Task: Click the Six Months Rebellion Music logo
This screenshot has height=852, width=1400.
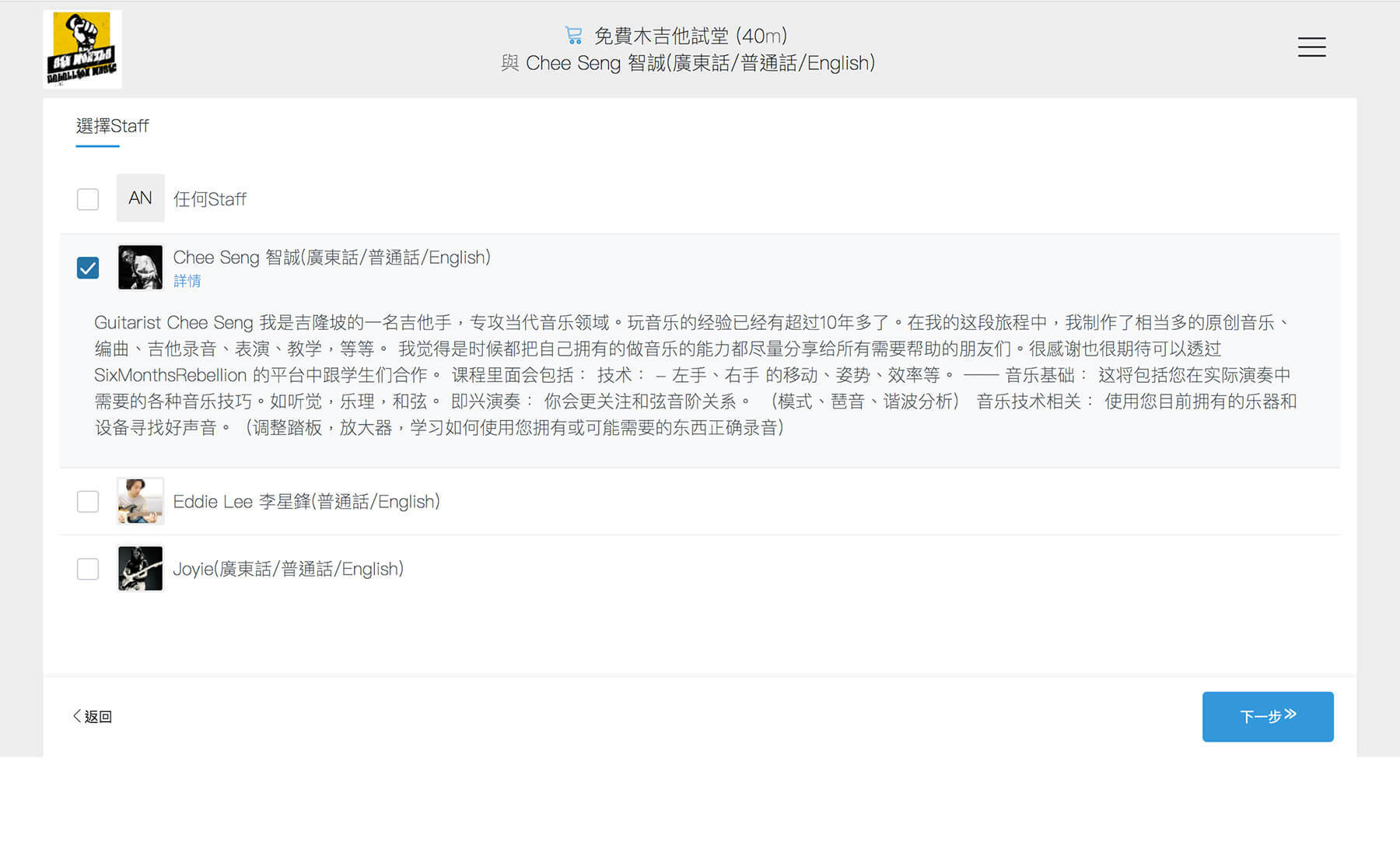Action: (82, 49)
